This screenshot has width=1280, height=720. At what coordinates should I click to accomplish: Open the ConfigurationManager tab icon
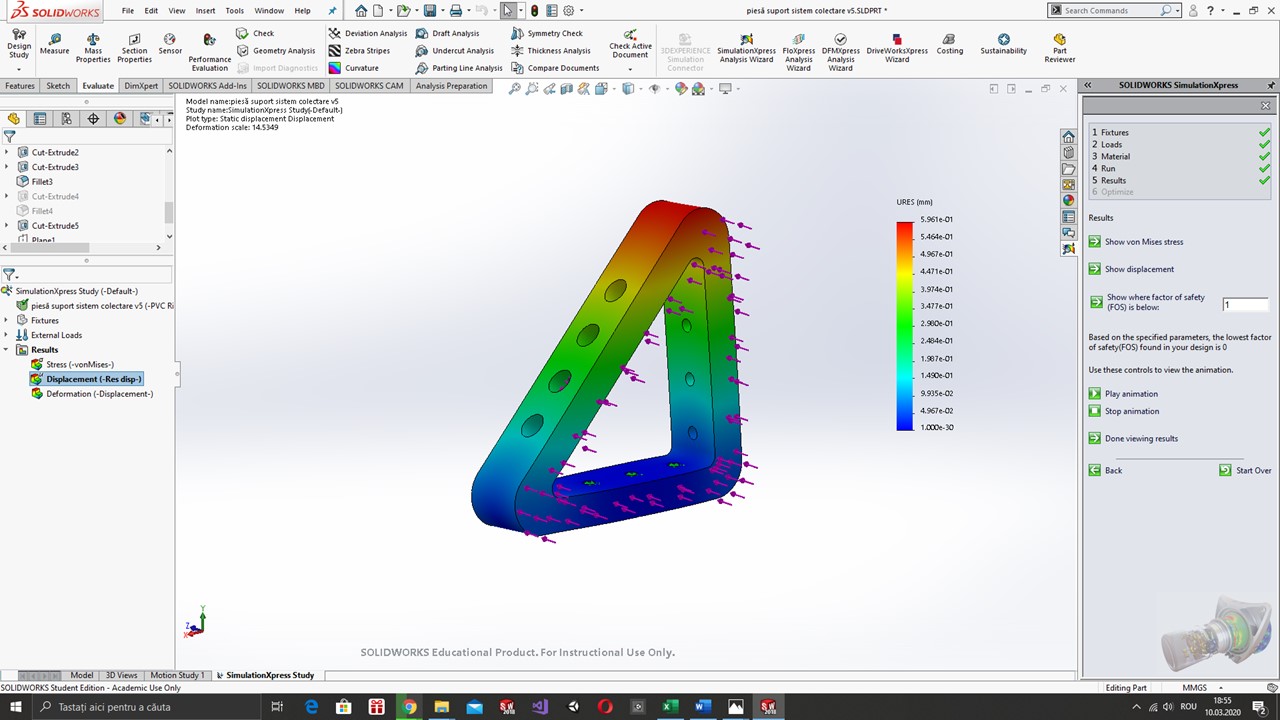coord(66,118)
